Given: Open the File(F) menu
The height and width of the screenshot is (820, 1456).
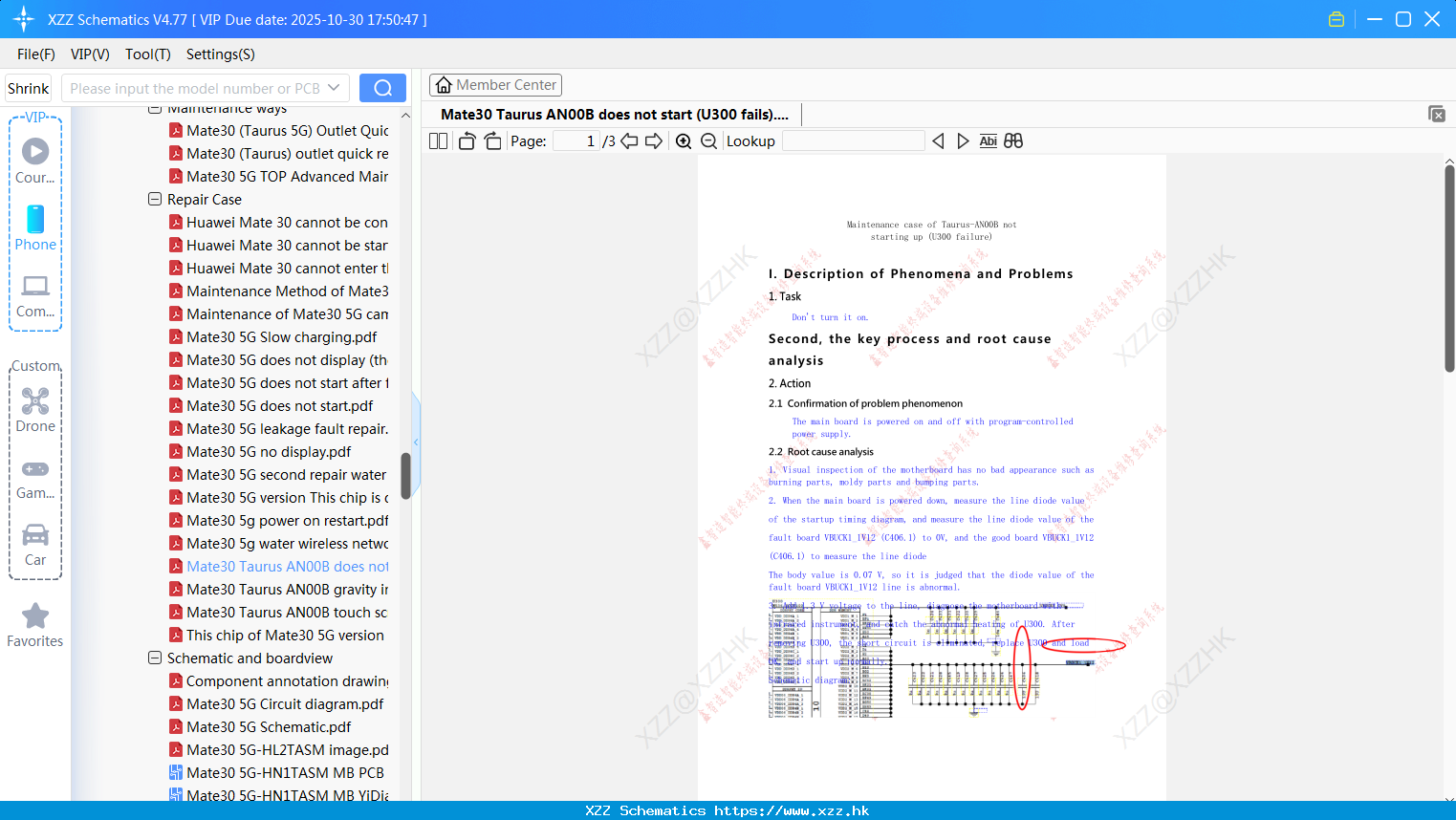Looking at the screenshot, I should 36,54.
